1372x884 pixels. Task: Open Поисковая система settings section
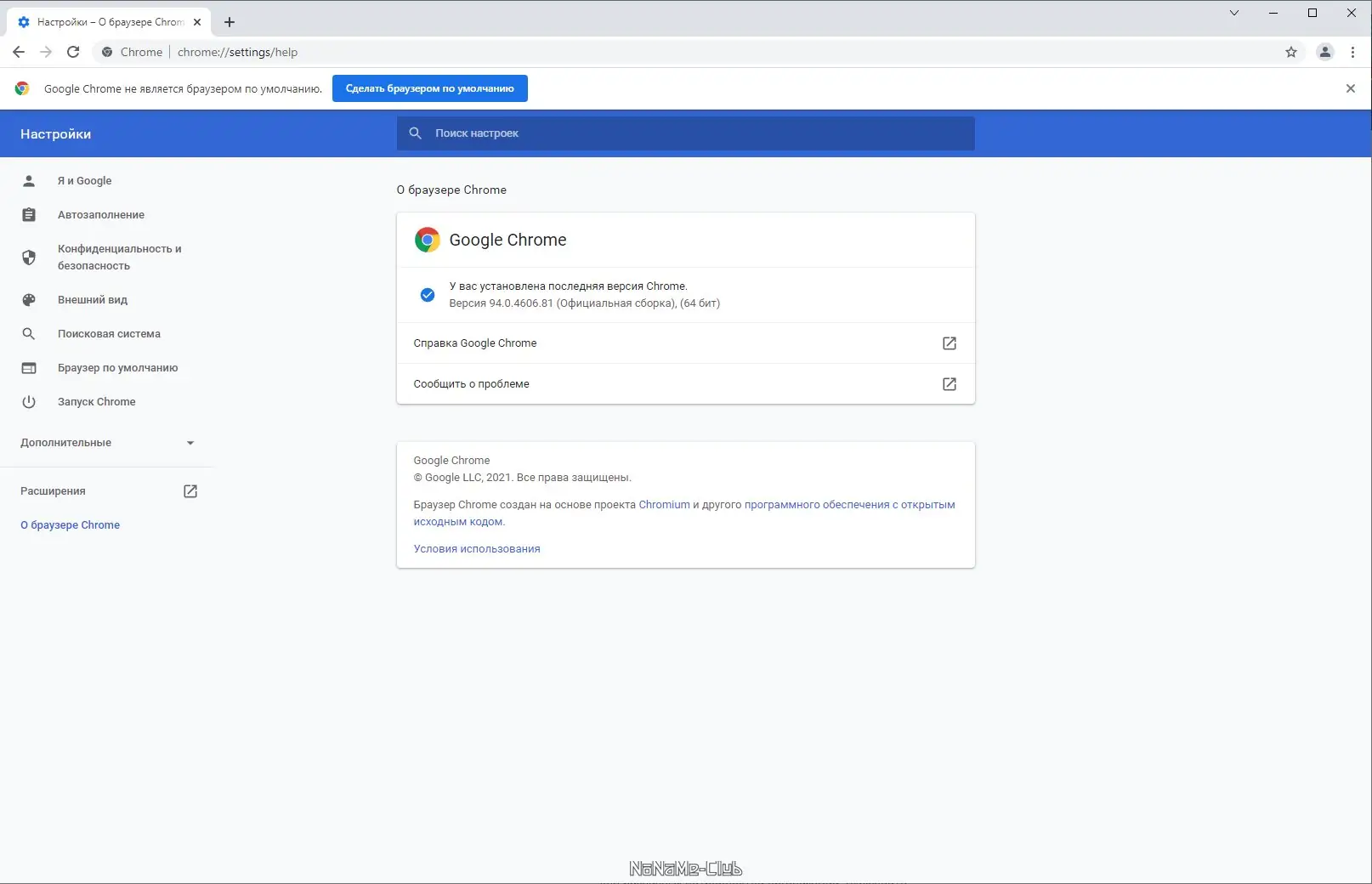click(109, 334)
